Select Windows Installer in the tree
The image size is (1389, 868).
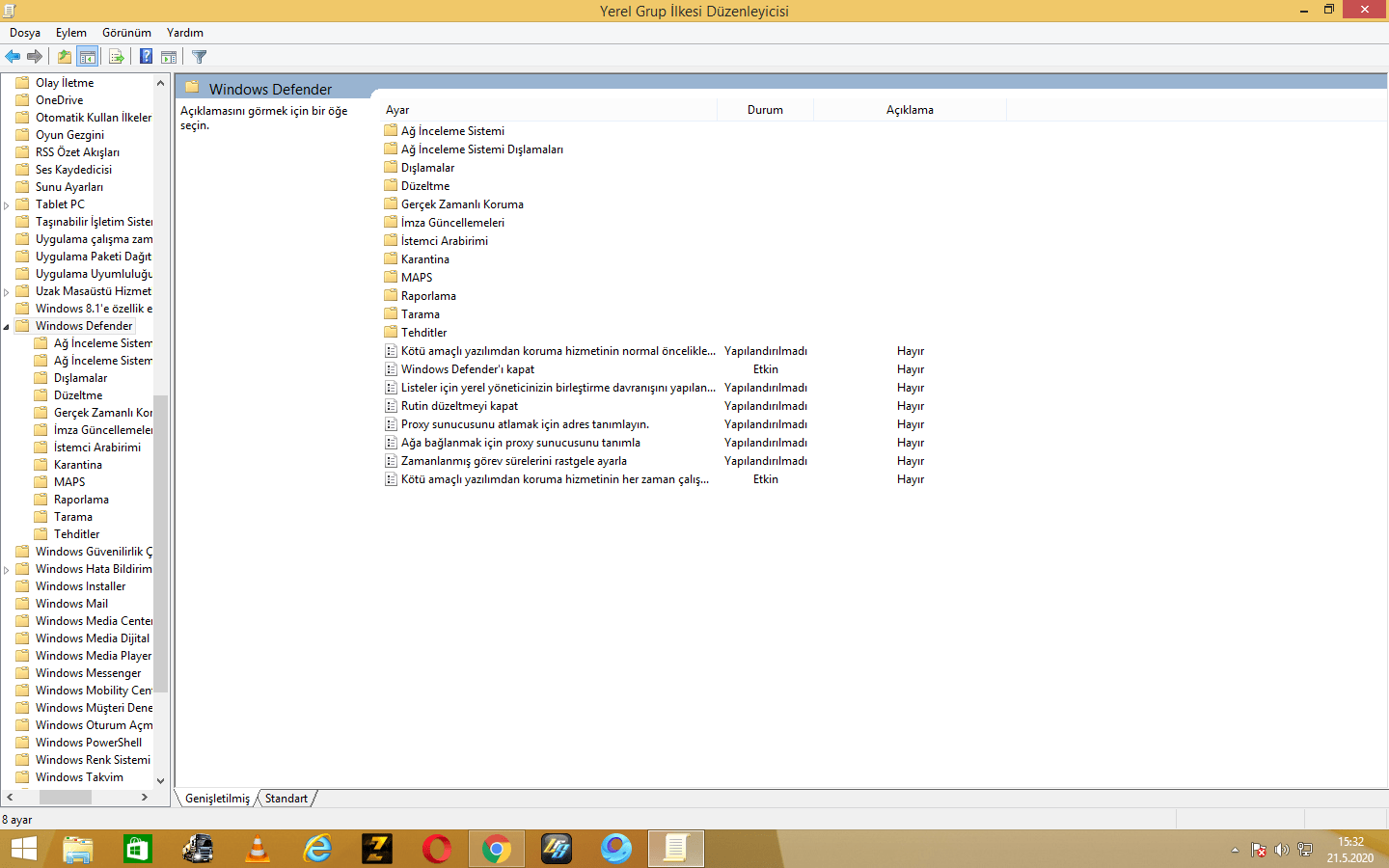tap(80, 586)
